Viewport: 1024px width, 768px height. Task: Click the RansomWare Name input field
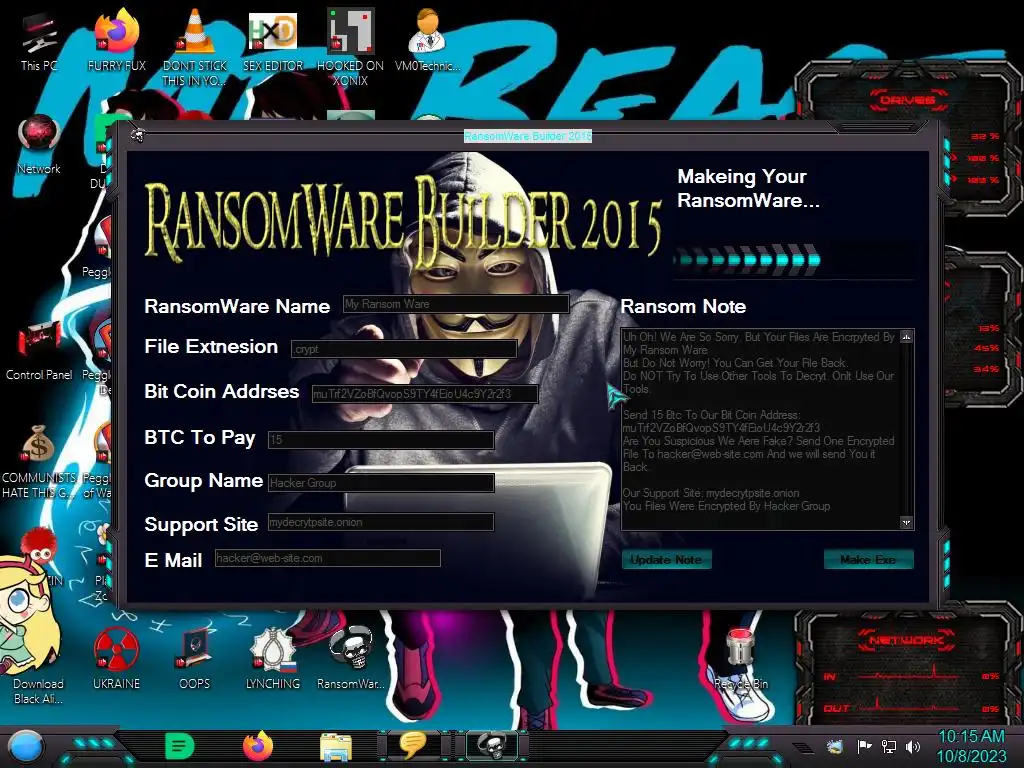tap(456, 304)
